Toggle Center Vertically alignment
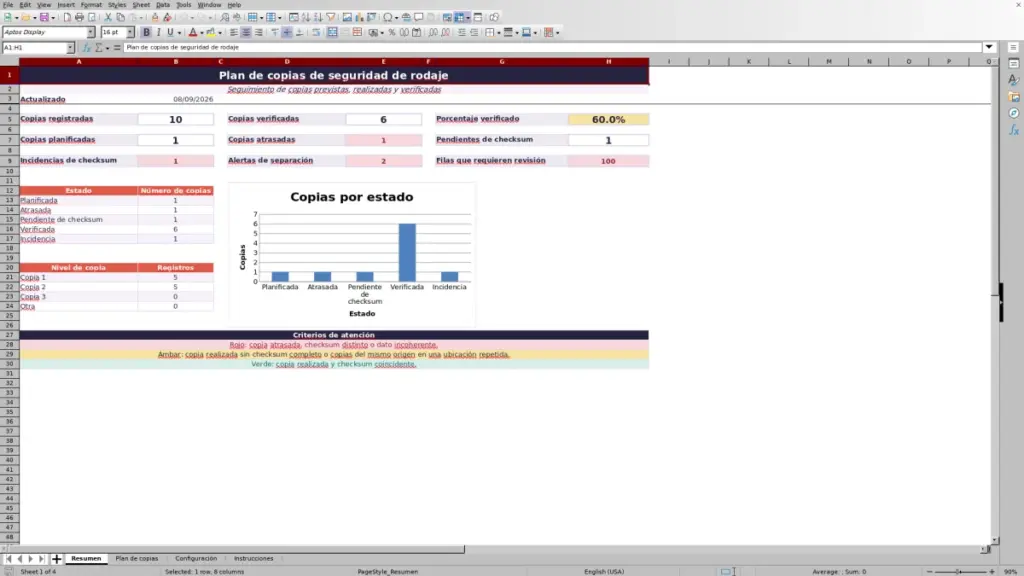1024x576 pixels. pos(287,32)
